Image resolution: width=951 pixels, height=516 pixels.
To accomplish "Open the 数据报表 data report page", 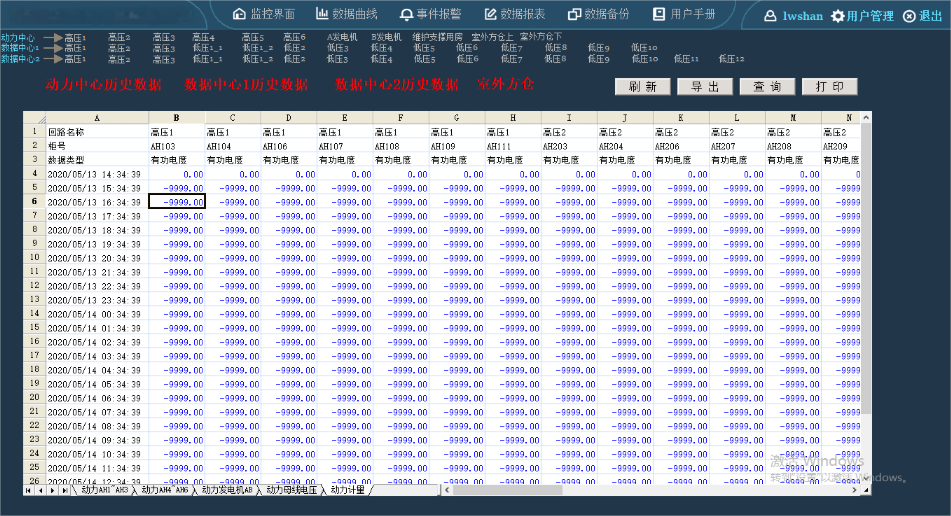I will (514, 14).
